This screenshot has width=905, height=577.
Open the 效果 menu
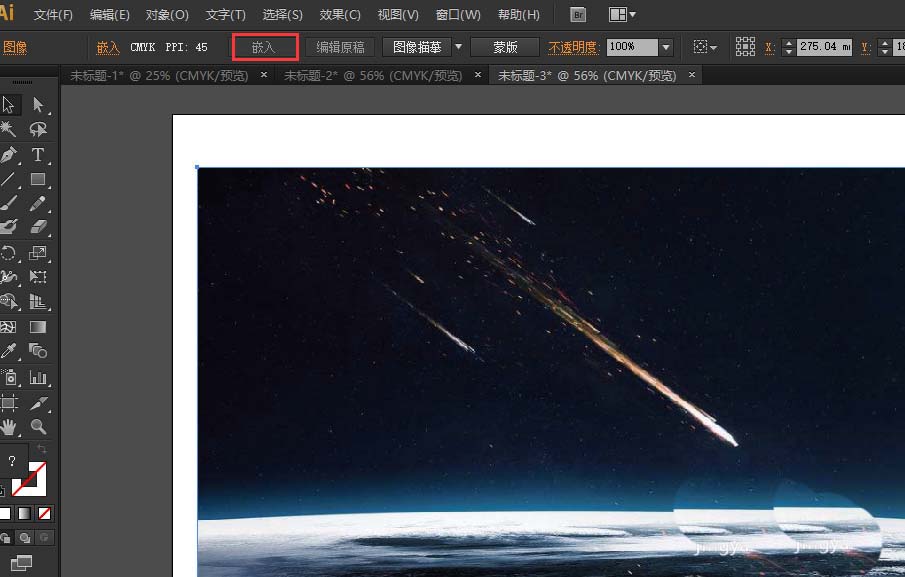(339, 14)
